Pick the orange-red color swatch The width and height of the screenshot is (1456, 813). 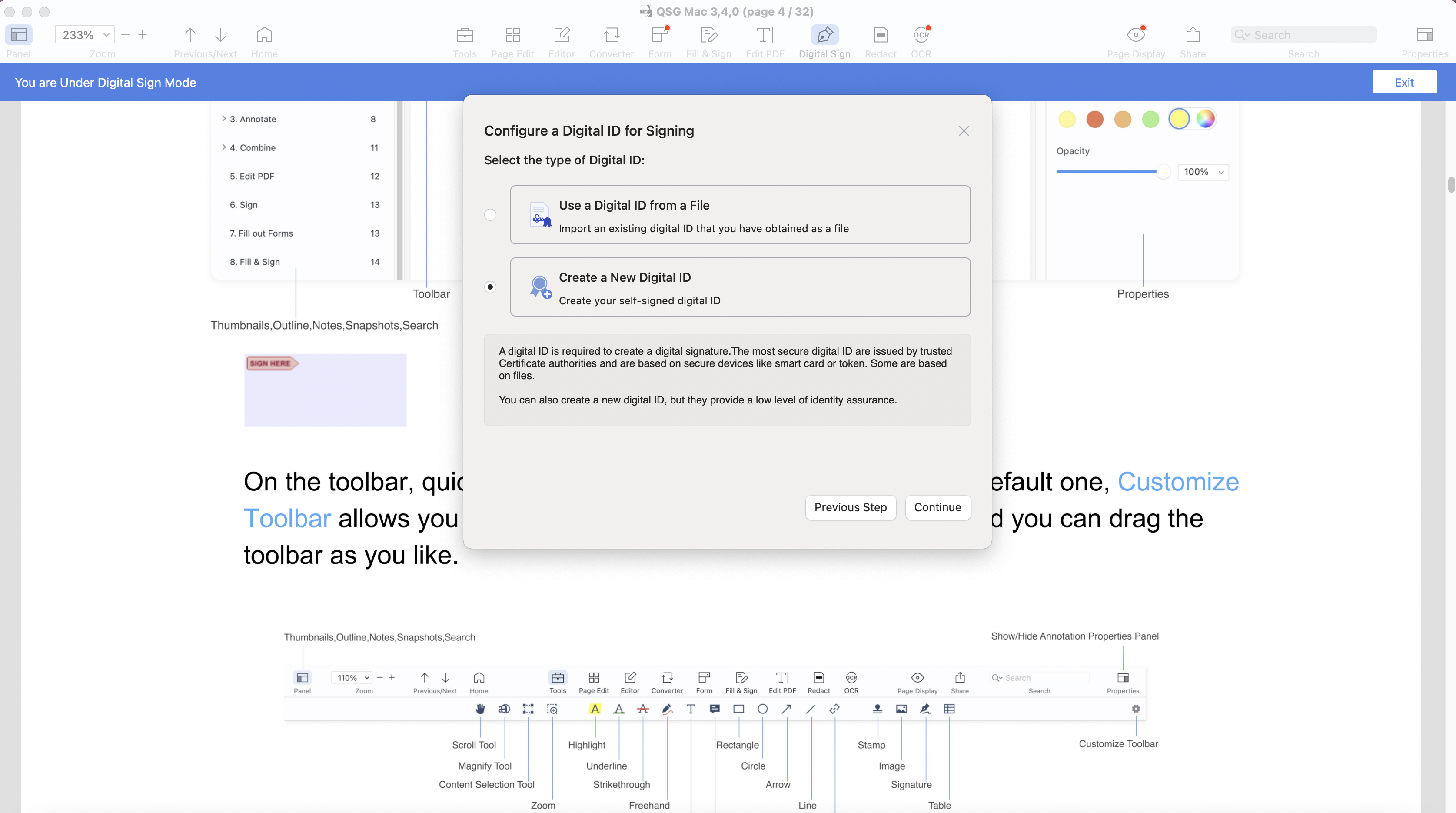(1095, 119)
